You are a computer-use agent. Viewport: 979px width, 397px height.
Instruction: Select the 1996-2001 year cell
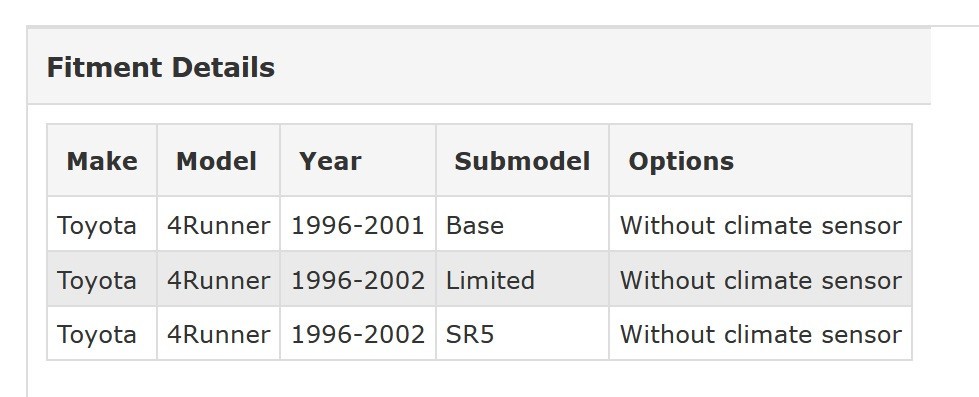358,225
